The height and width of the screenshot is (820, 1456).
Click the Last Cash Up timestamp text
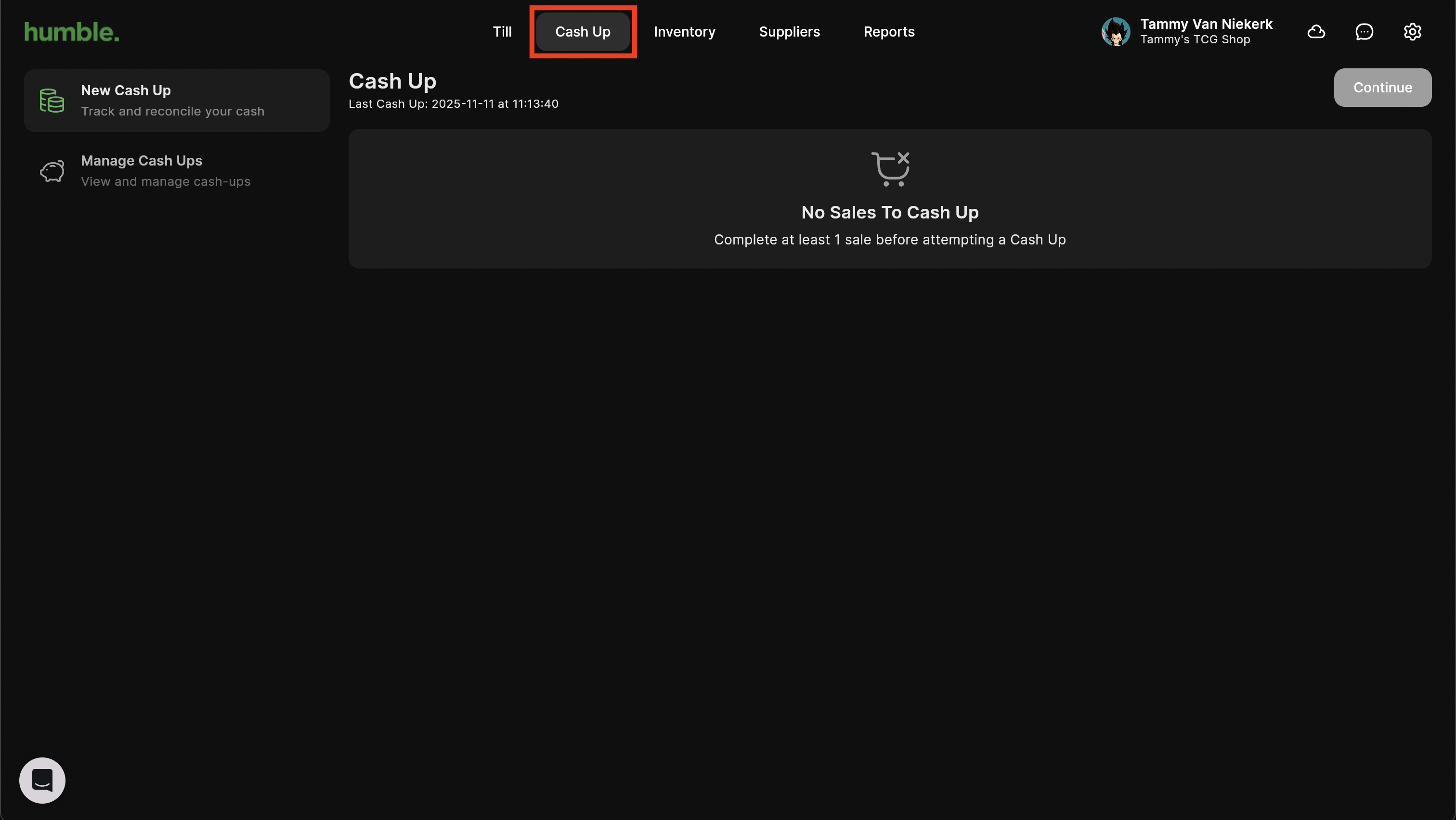(453, 104)
